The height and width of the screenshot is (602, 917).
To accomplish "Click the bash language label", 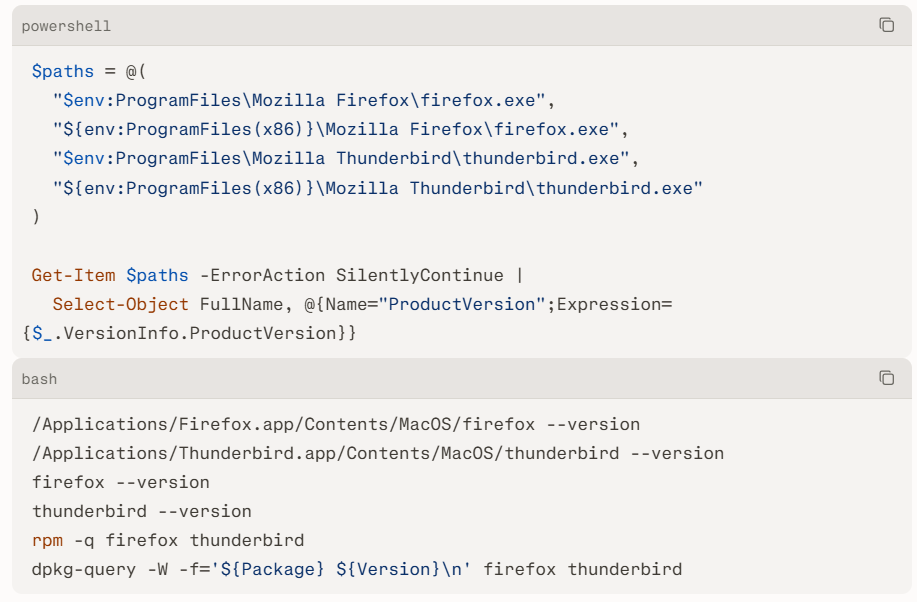I will (x=39, y=379).
